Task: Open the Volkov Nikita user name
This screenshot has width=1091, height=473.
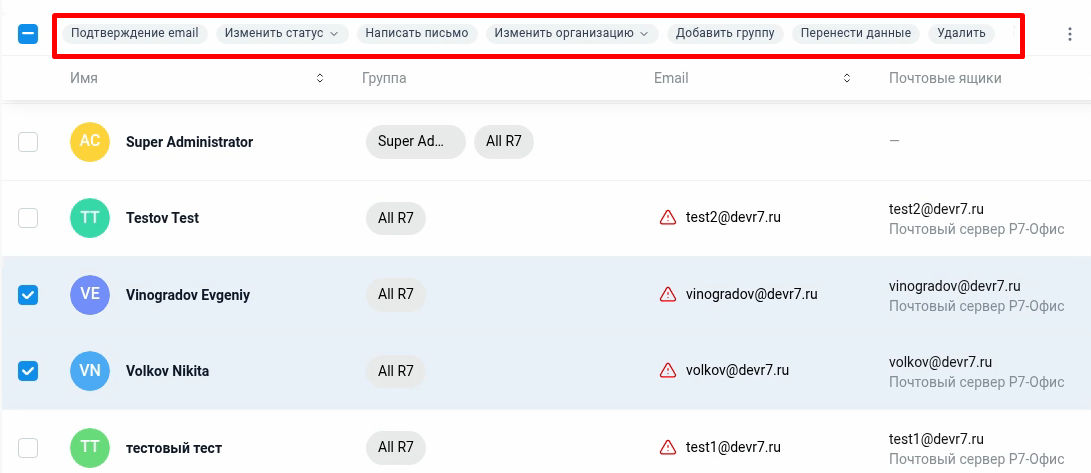Action: pyautogui.click(x=168, y=371)
